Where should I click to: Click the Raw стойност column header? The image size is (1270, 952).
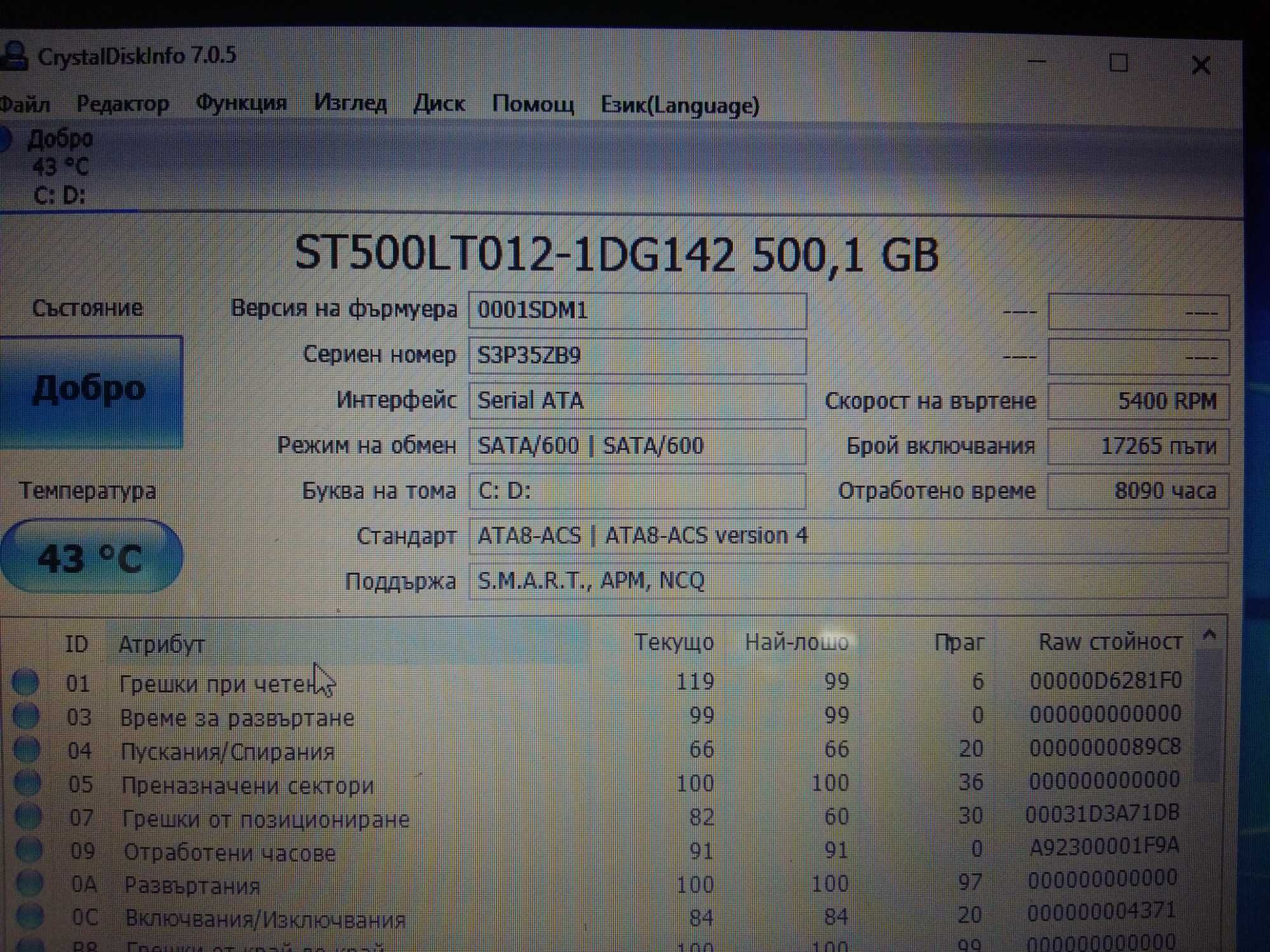1110,642
